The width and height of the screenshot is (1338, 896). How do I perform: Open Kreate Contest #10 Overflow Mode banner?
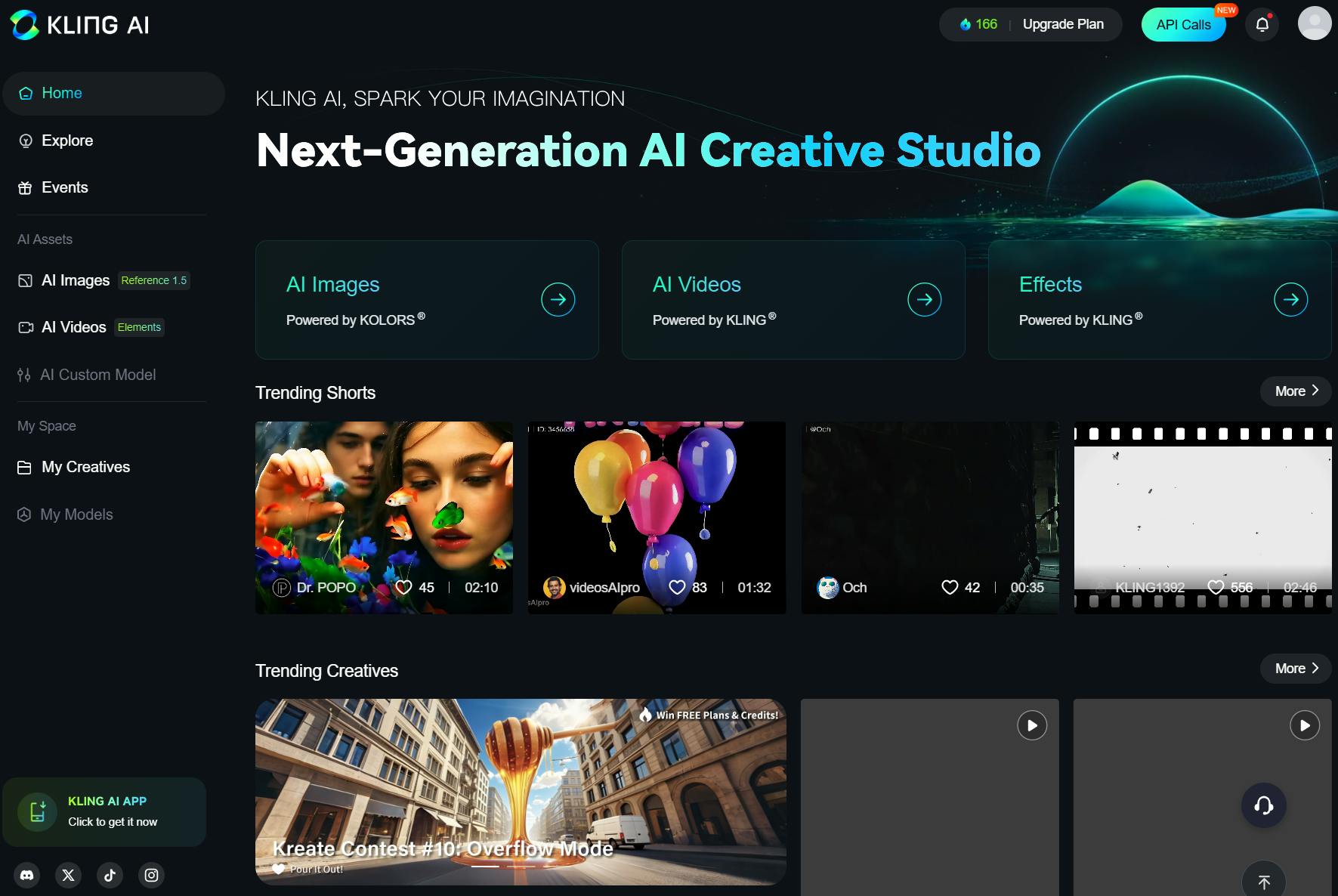coord(521,792)
